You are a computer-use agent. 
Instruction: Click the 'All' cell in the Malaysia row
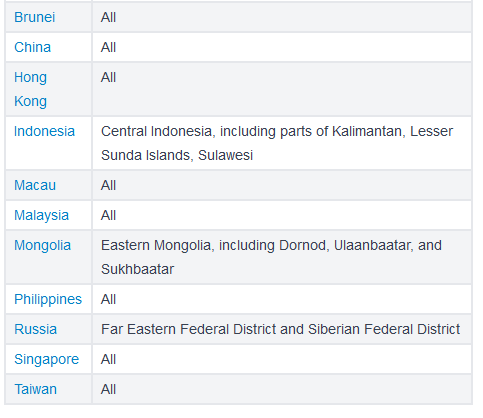[282, 215]
